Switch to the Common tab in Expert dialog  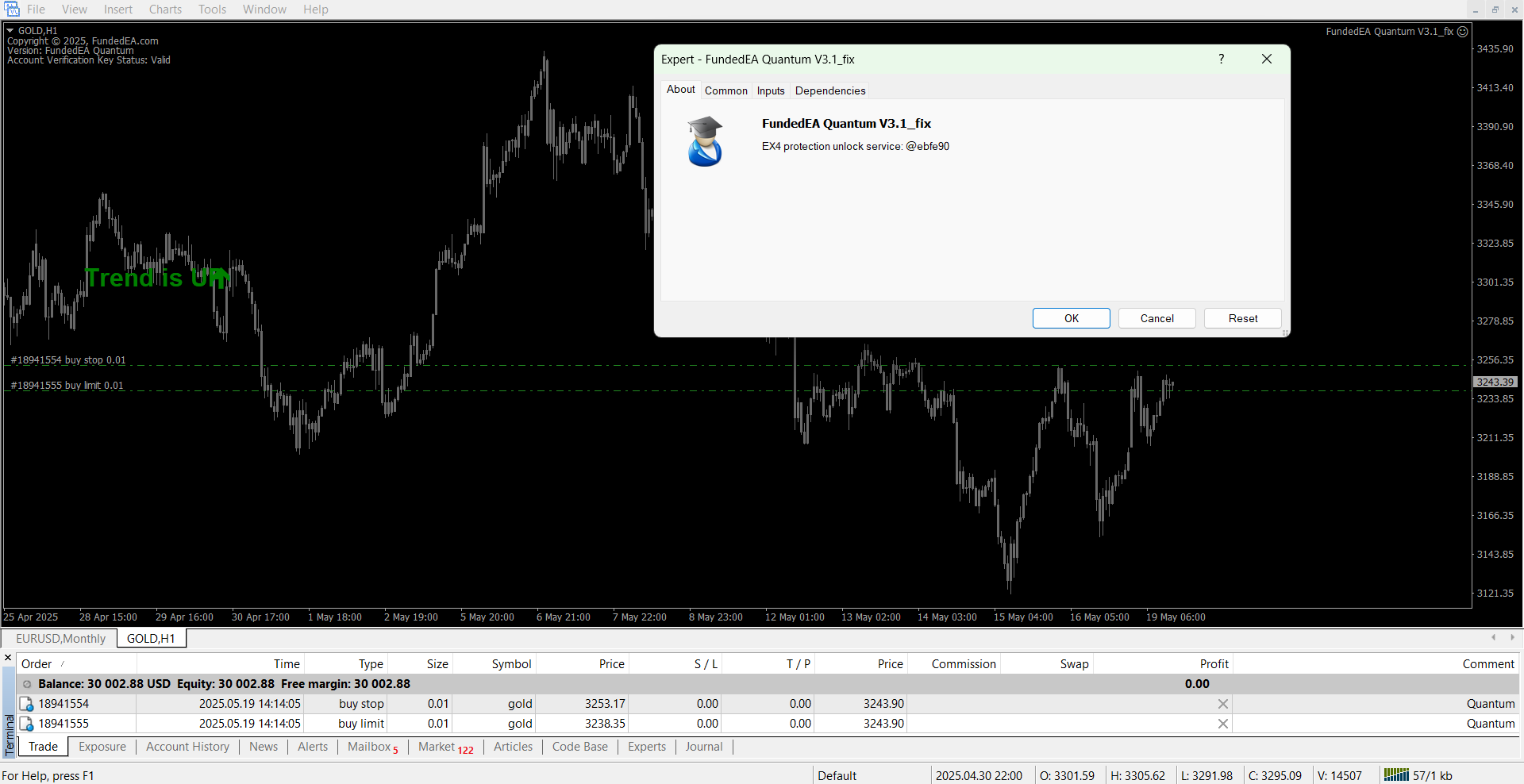726,90
